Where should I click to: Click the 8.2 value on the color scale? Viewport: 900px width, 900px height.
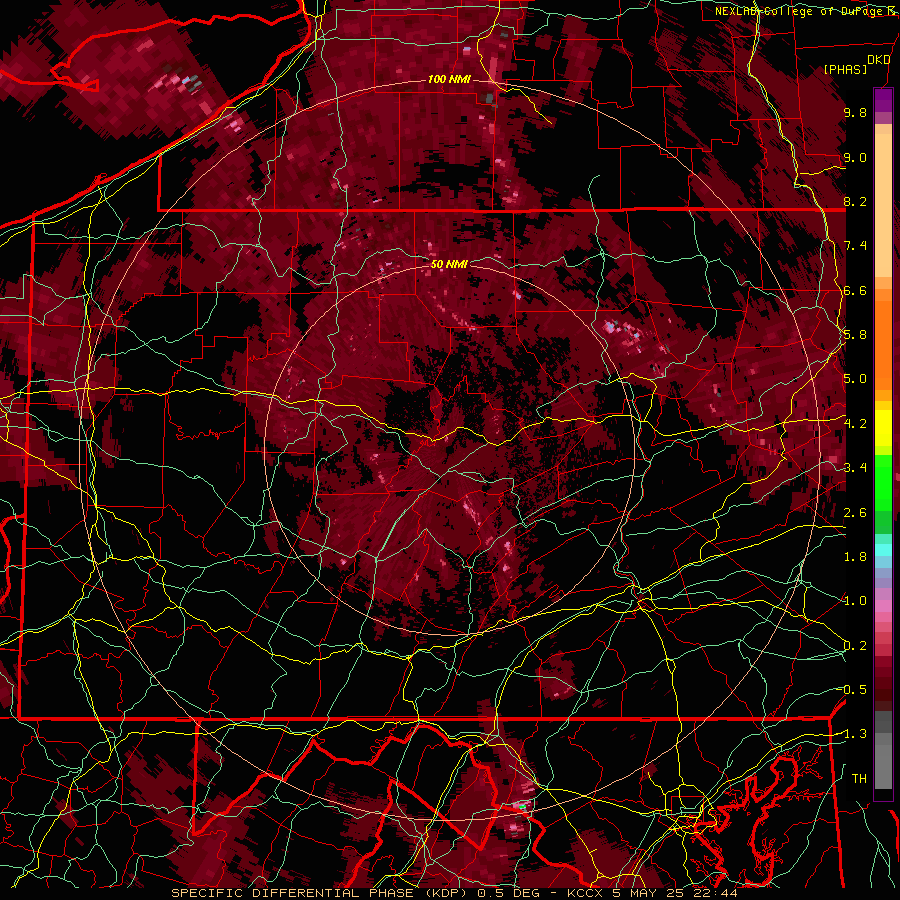855,201
